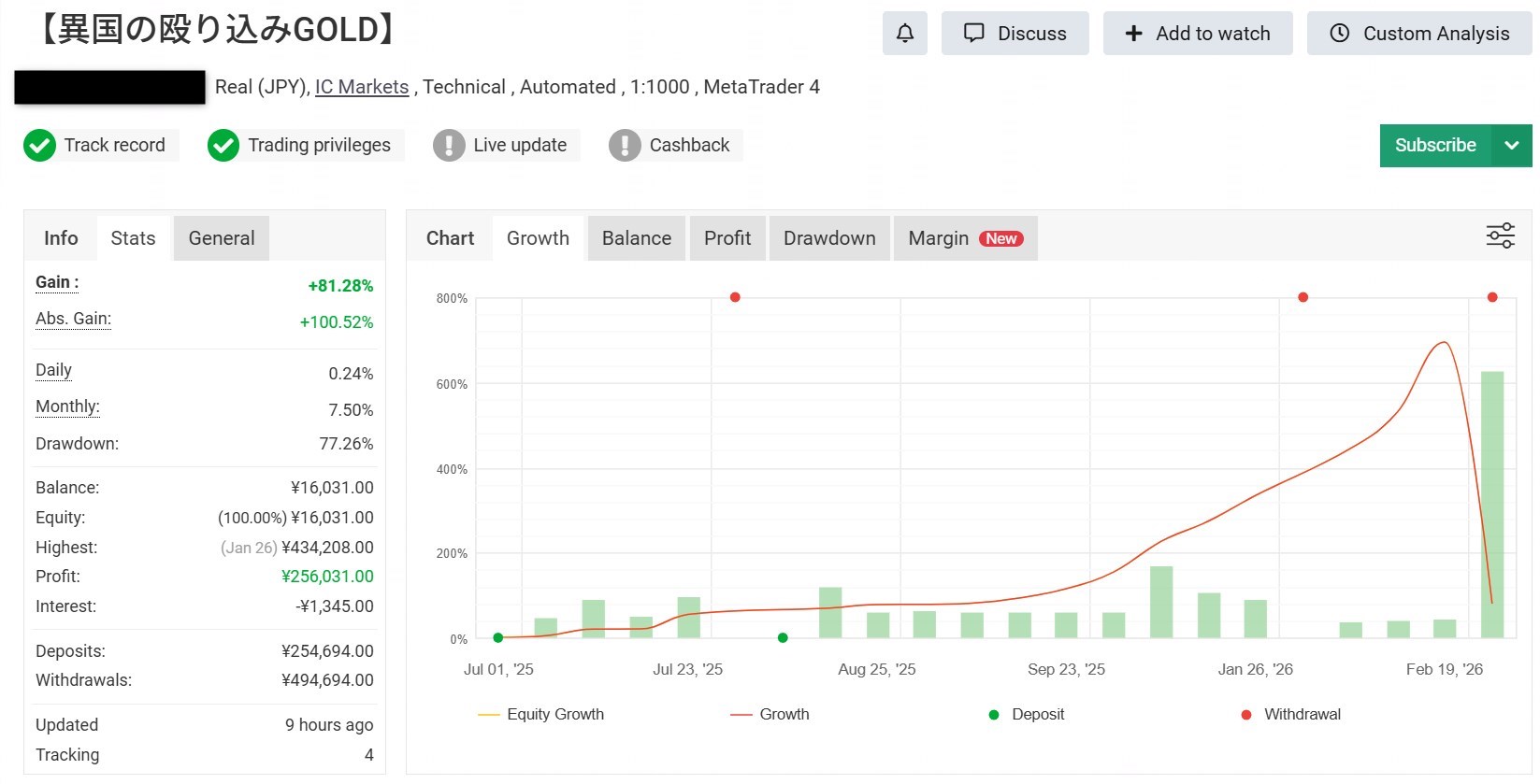The height and width of the screenshot is (784, 1540).
Task: Open chart settings sliders icon
Action: (x=1500, y=235)
